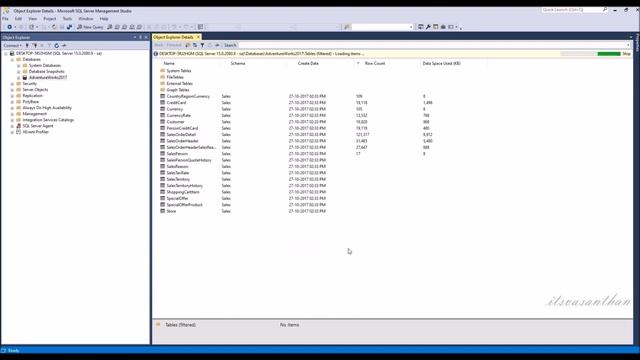Image resolution: width=640 pixels, height=360 pixels.
Task: Open the Connect dropdown in Object Explorer
Action: tap(13, 45)
